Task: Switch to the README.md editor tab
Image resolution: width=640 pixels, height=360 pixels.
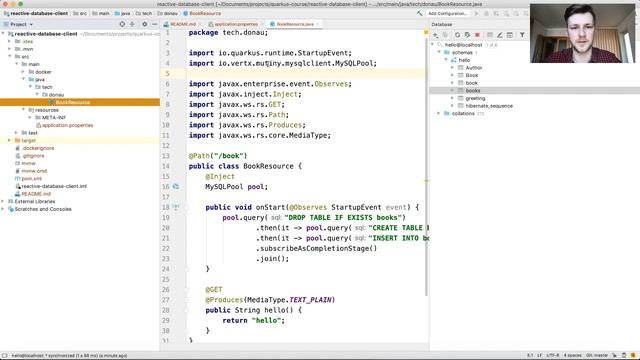Action: tap(182, 24)
